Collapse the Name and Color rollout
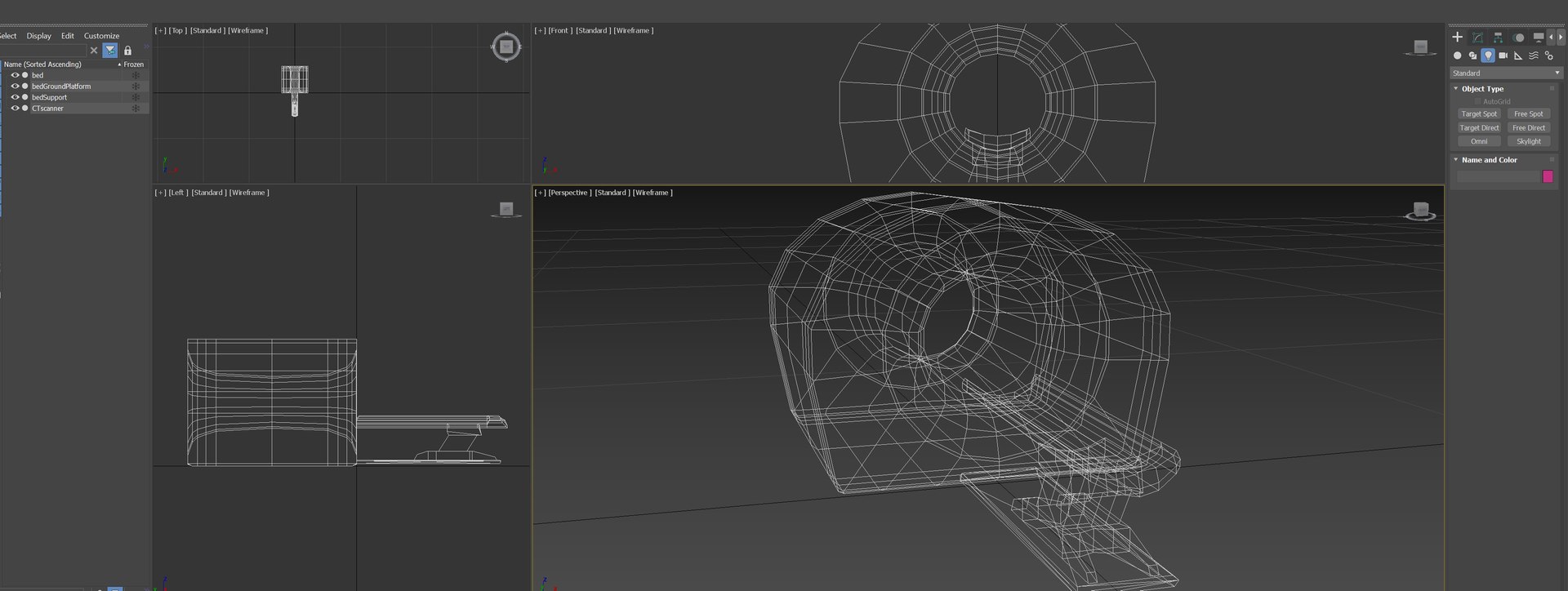1568x591 pixels. click(1455, 159)
